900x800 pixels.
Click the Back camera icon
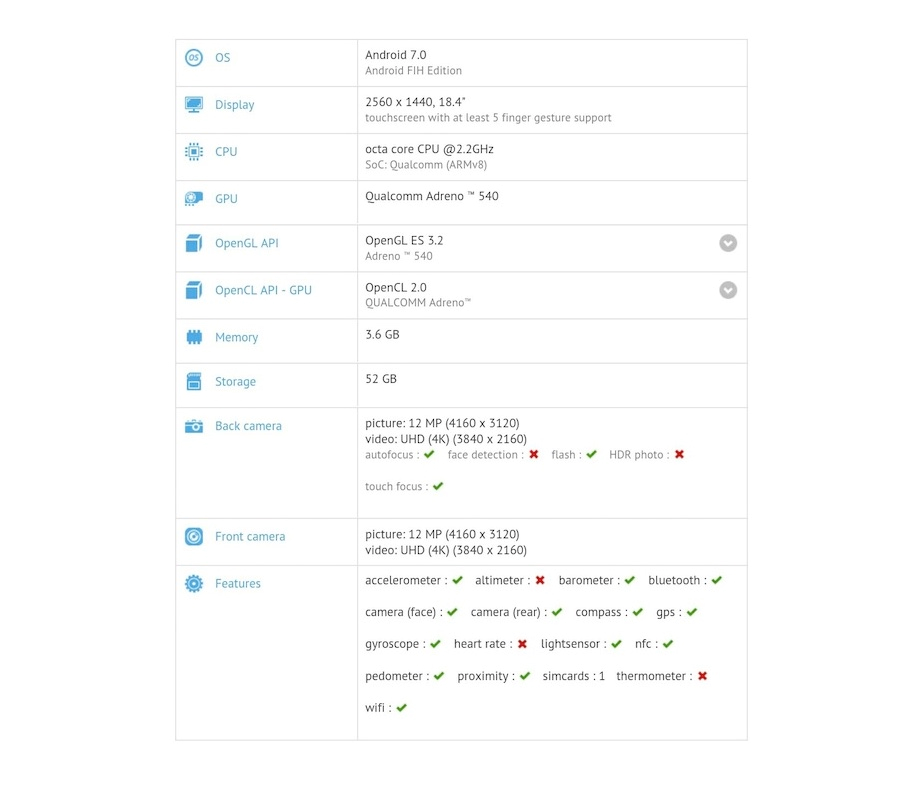coord(194,426)
